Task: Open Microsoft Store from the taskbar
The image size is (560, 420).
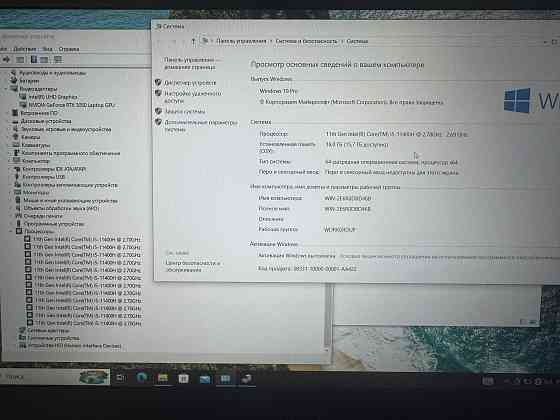Action: (183, 378)
